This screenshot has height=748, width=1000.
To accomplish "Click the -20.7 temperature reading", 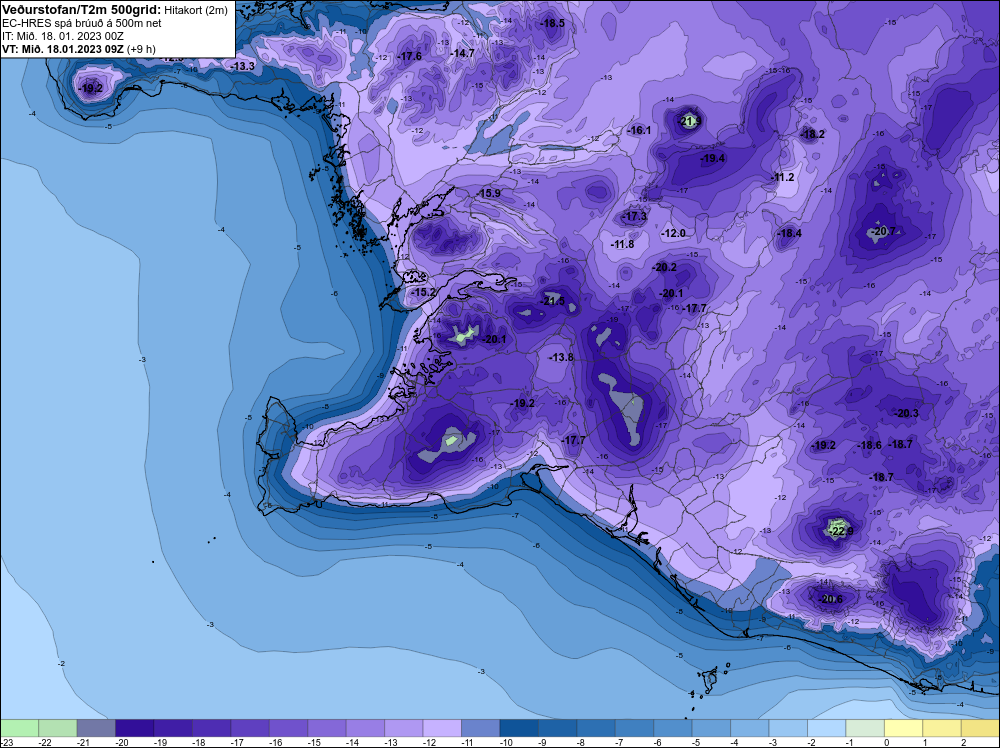I will pos(884,231).
